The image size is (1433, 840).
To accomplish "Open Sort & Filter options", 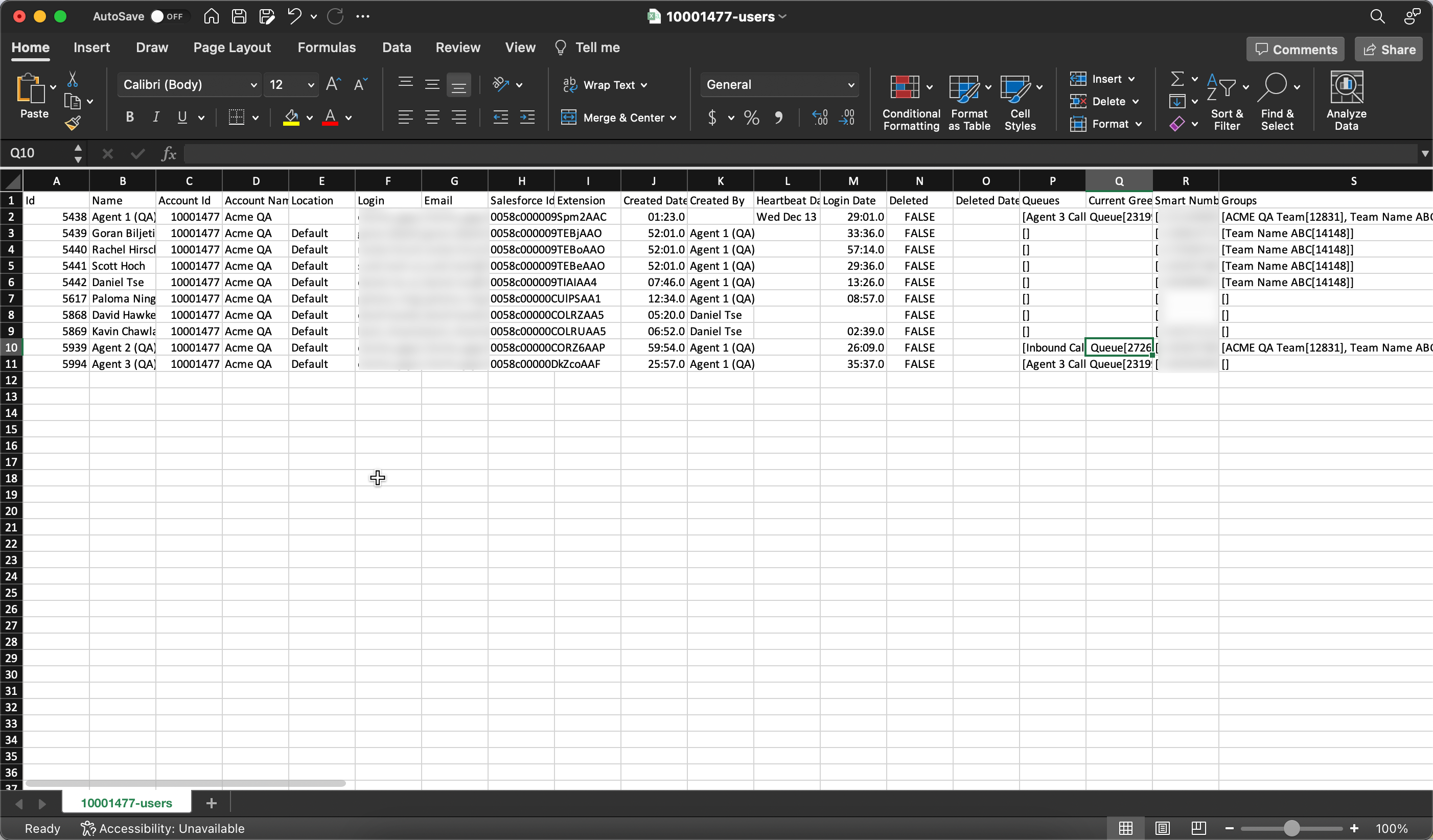I will [x=1227, y=102].
